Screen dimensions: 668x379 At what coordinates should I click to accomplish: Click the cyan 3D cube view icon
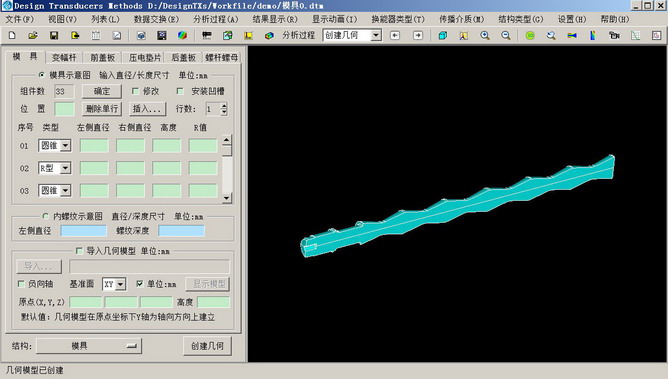pyautogui.click(x=443, y=35)
